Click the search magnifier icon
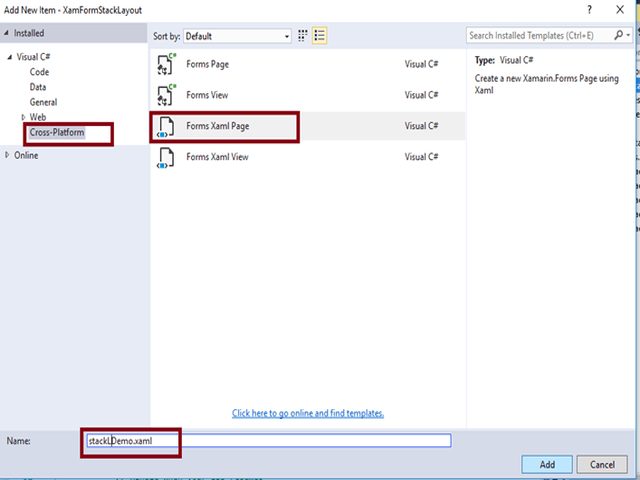 click(618, 36)
